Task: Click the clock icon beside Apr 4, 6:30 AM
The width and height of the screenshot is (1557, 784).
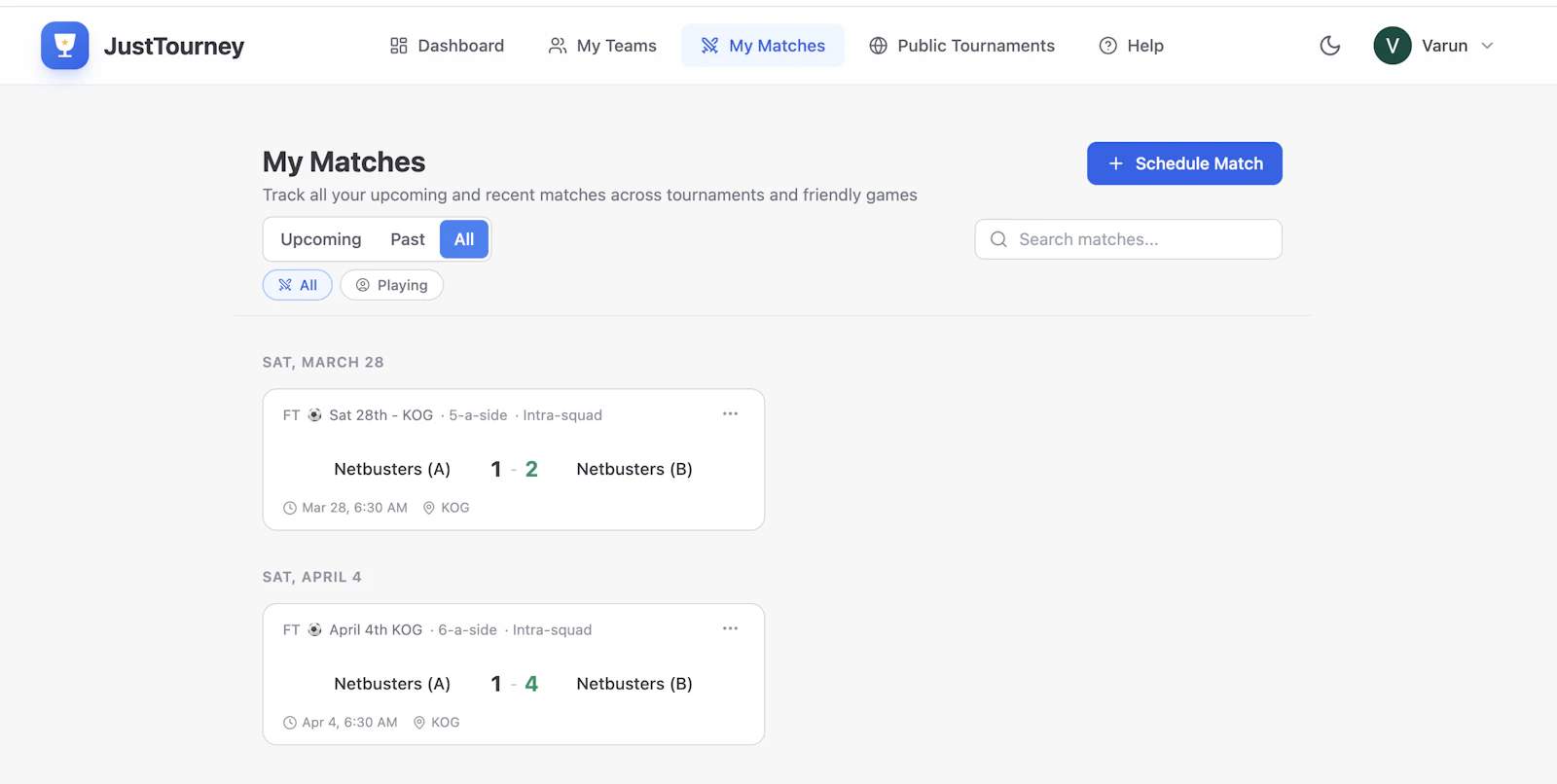Action: tap(290, 723)
